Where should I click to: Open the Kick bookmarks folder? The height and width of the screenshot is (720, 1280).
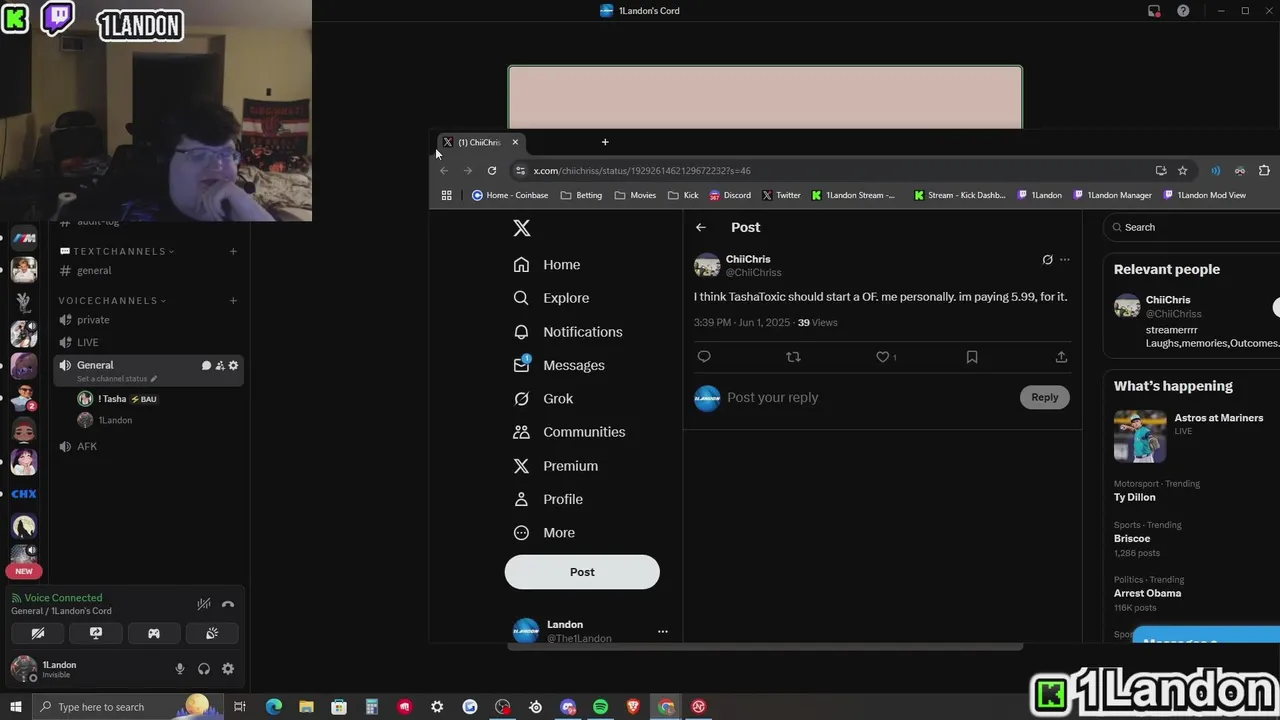click(683, 195)
